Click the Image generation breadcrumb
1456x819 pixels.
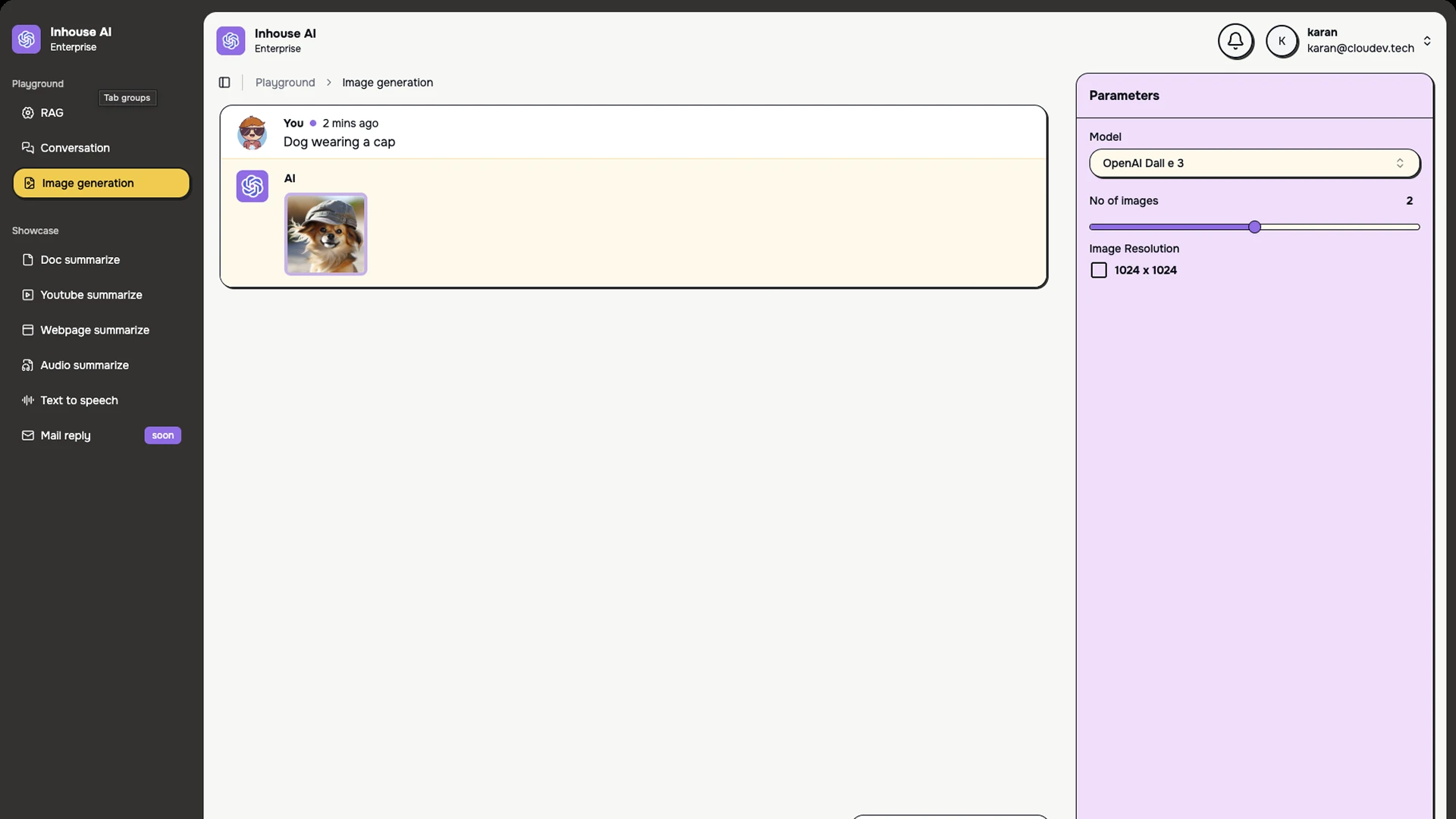388,83
